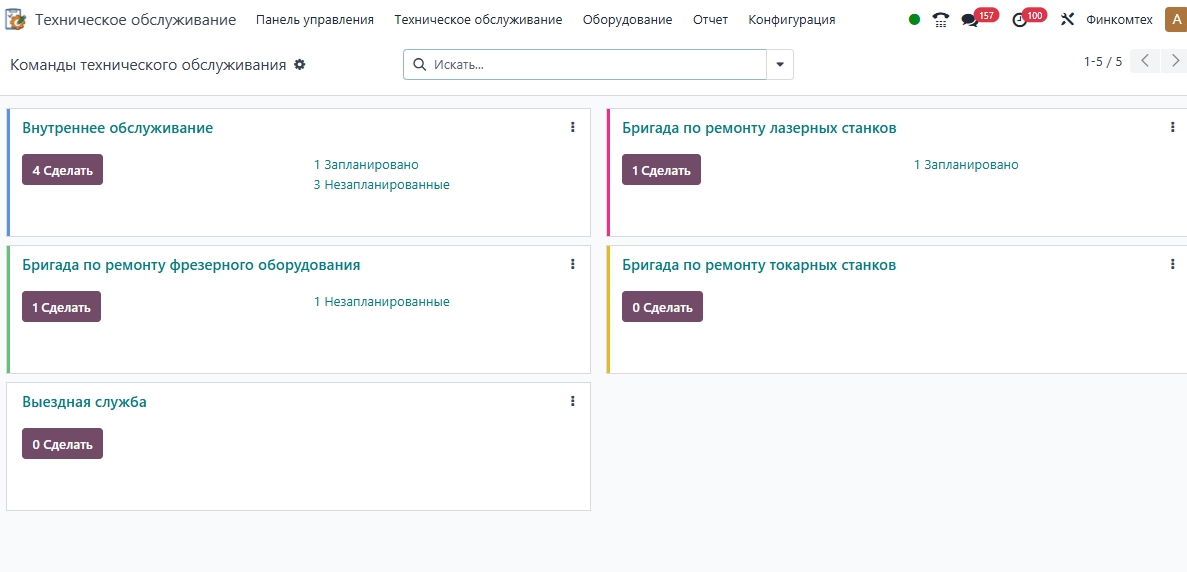
Task: Open three-dot menu on Бригада по ремонту токарных станков
Action: click(x=1173, y=264)
